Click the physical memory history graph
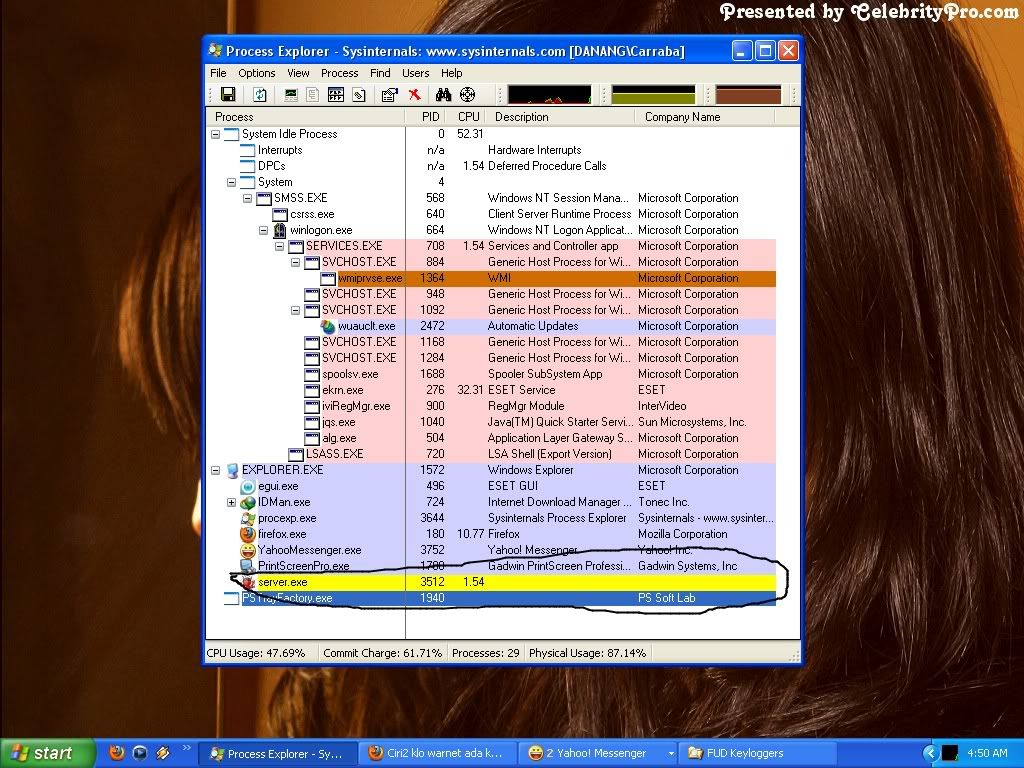The width and height of the screenshot is (1024, 768). 748,95
